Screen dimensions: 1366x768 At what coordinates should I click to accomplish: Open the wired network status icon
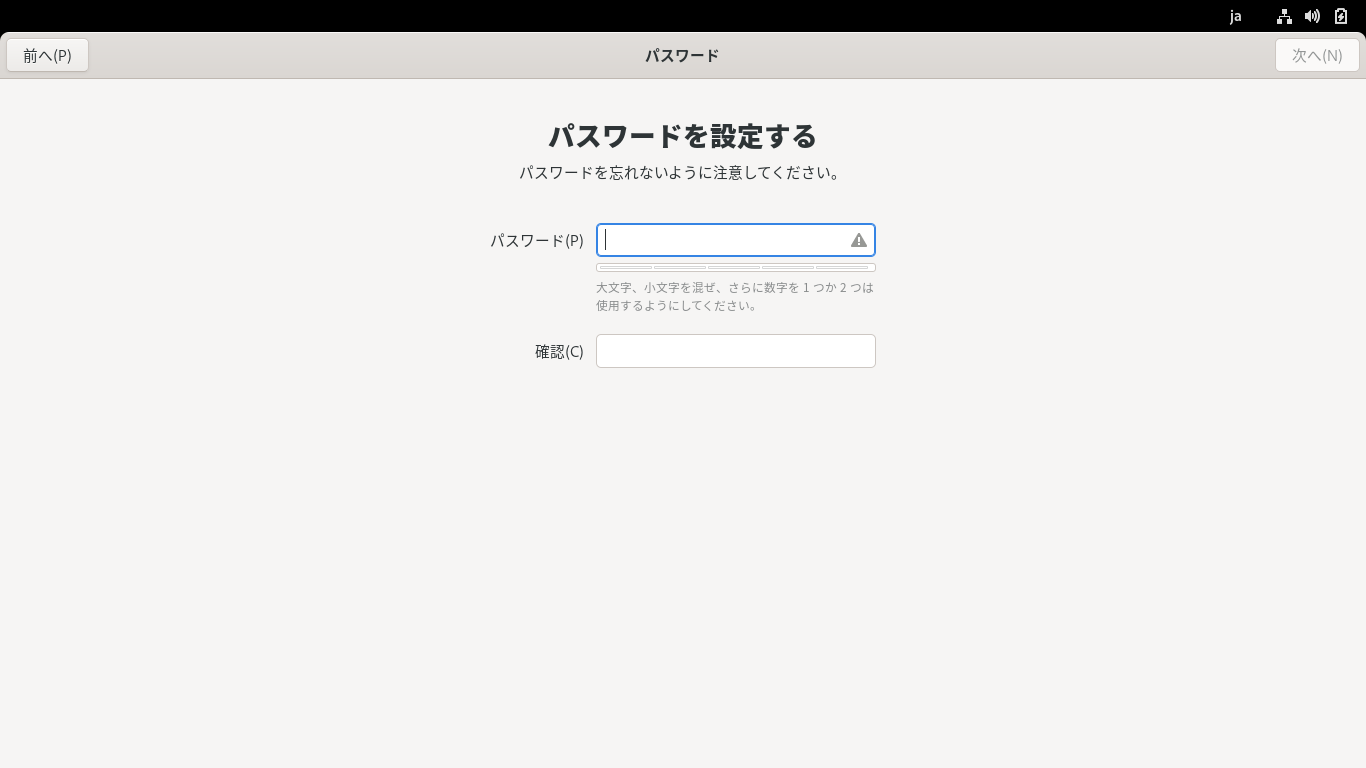pos(1284,16)
